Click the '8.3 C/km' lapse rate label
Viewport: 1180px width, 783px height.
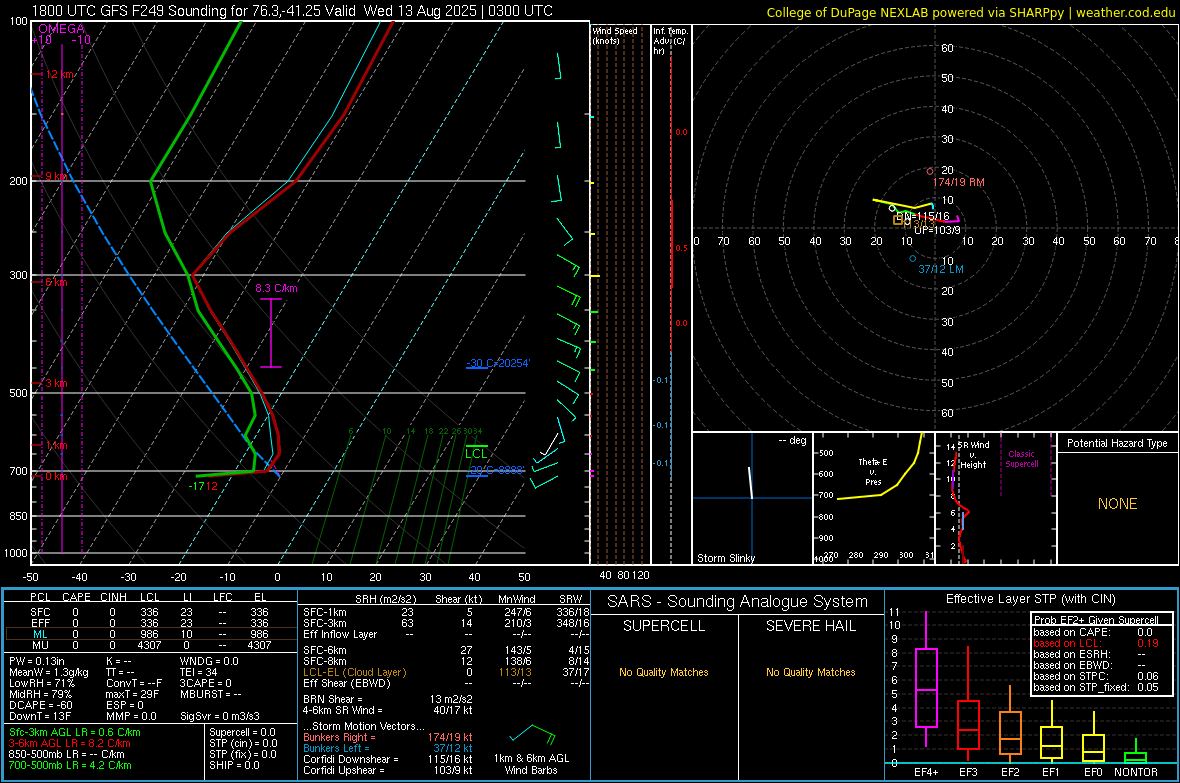pyautogui.click(x=276, y=288)
